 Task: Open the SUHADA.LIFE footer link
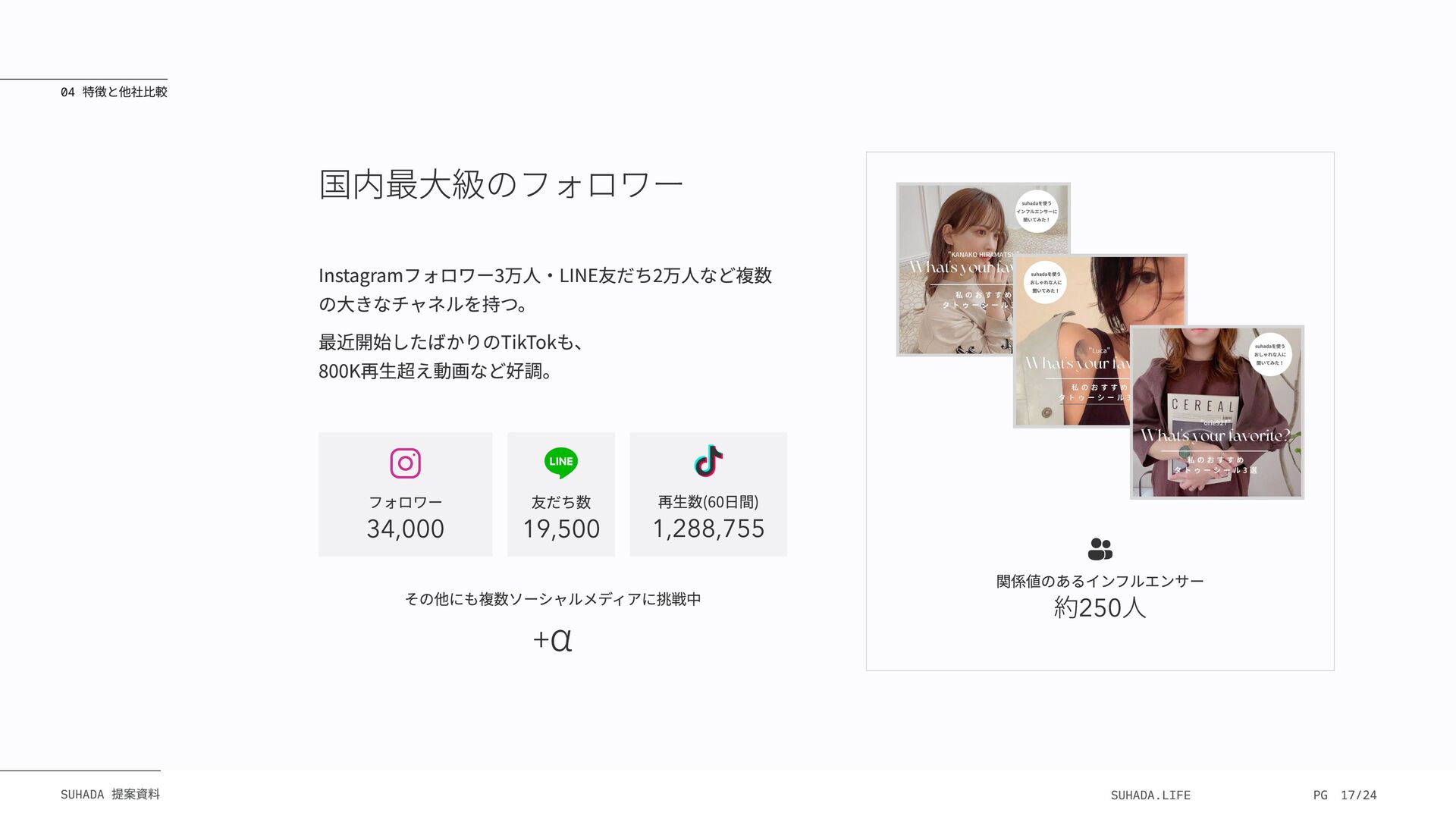point(1150,795)
